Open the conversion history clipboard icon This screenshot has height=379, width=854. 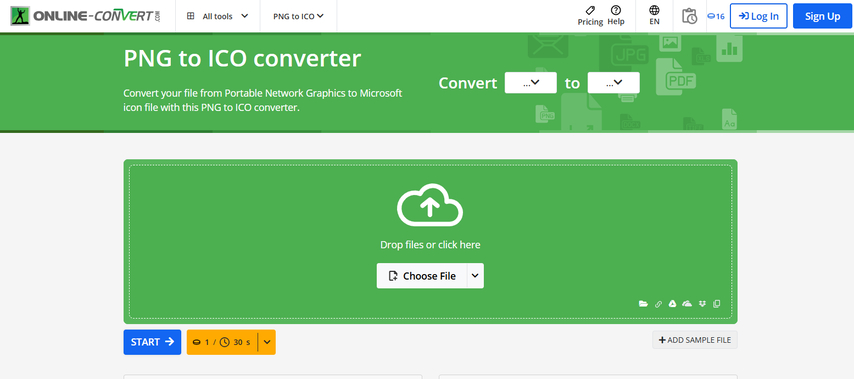[689, 16]
